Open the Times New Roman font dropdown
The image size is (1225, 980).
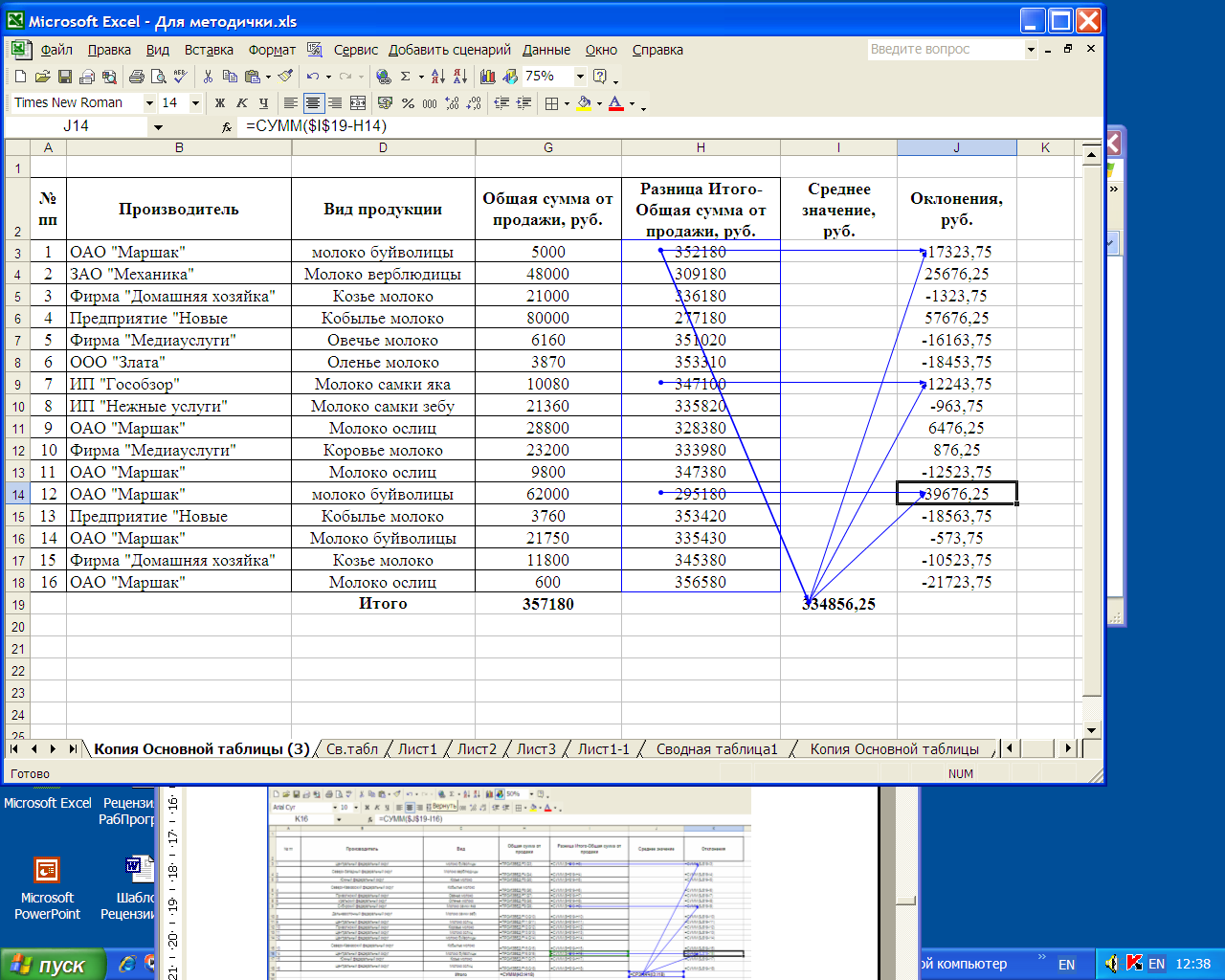149,102
